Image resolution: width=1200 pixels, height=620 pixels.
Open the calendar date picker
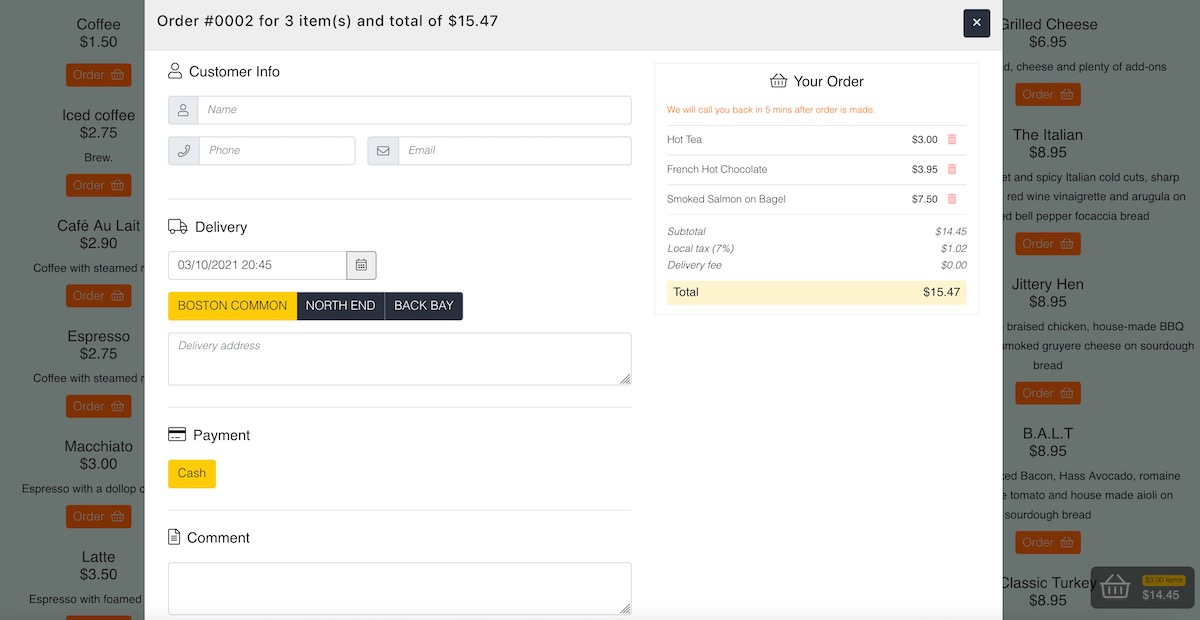tap(361, 266)
